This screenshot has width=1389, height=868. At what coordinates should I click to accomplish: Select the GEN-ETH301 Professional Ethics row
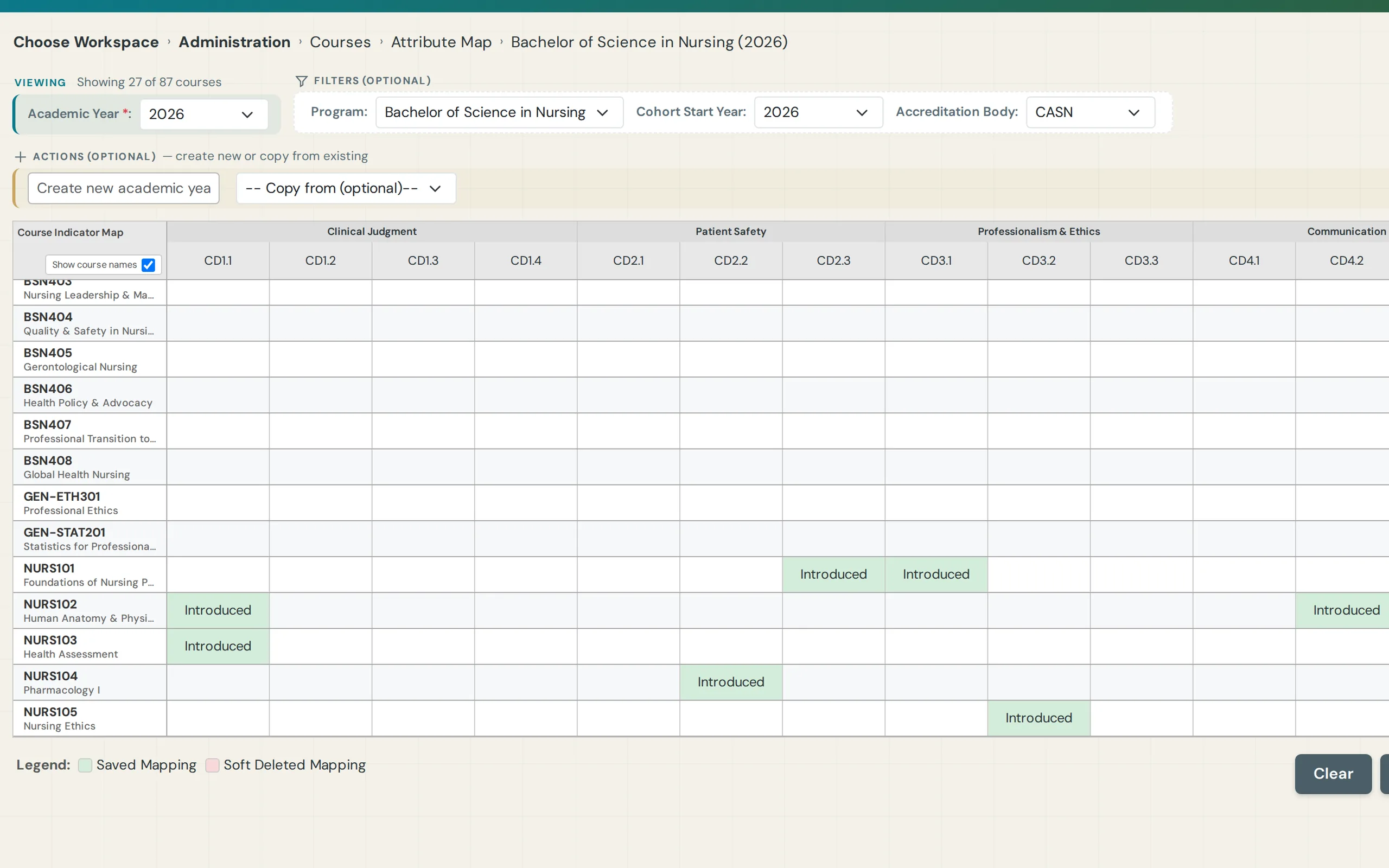pyautogui.click(x=90, y=503)
